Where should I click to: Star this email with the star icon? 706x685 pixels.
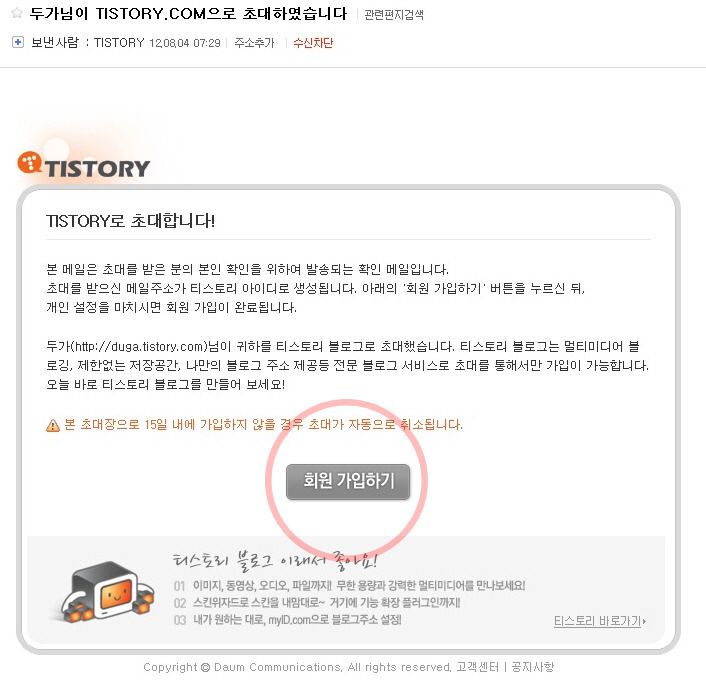17,13
